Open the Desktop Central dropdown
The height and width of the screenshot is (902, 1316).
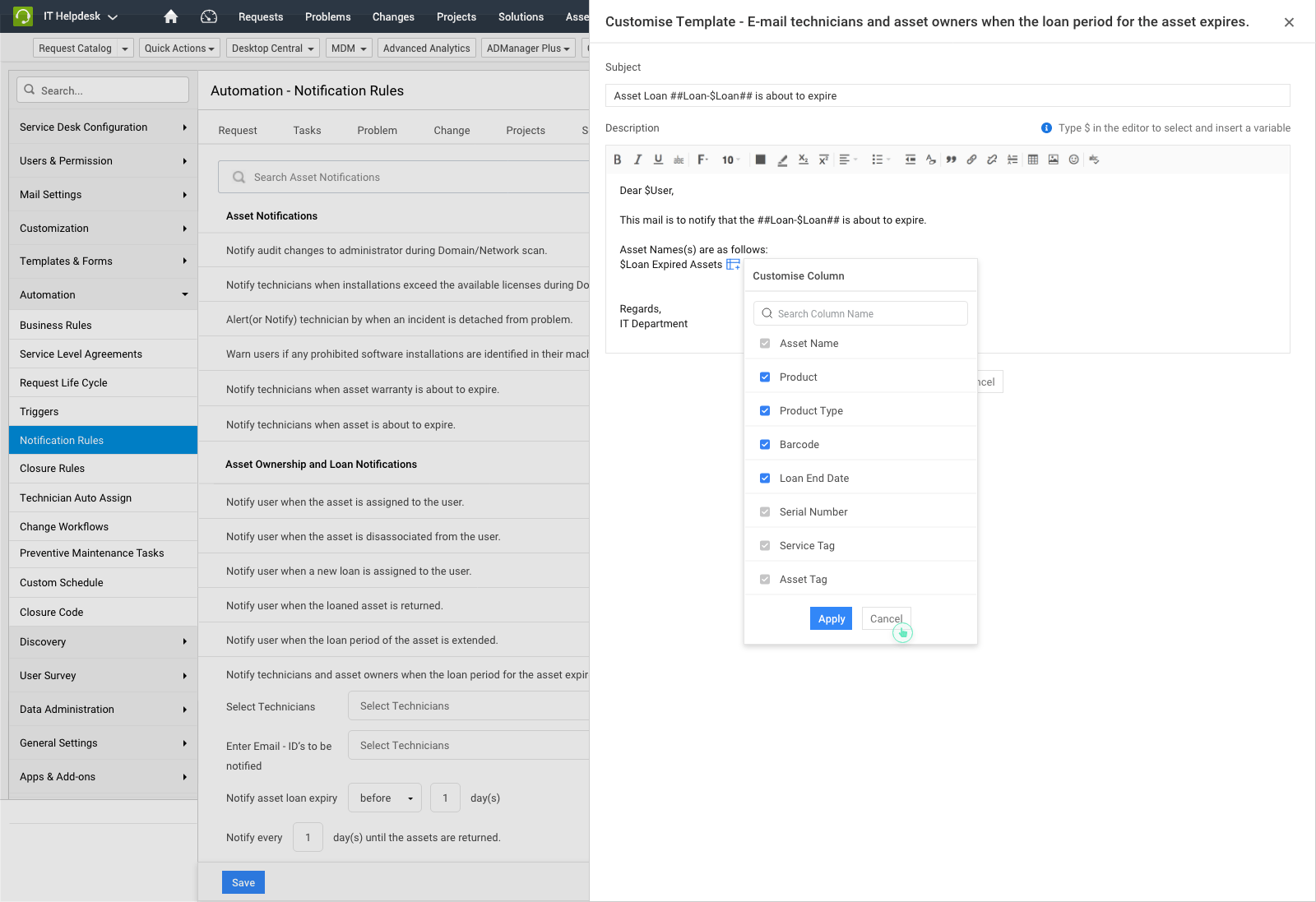(x=272, y=48)
